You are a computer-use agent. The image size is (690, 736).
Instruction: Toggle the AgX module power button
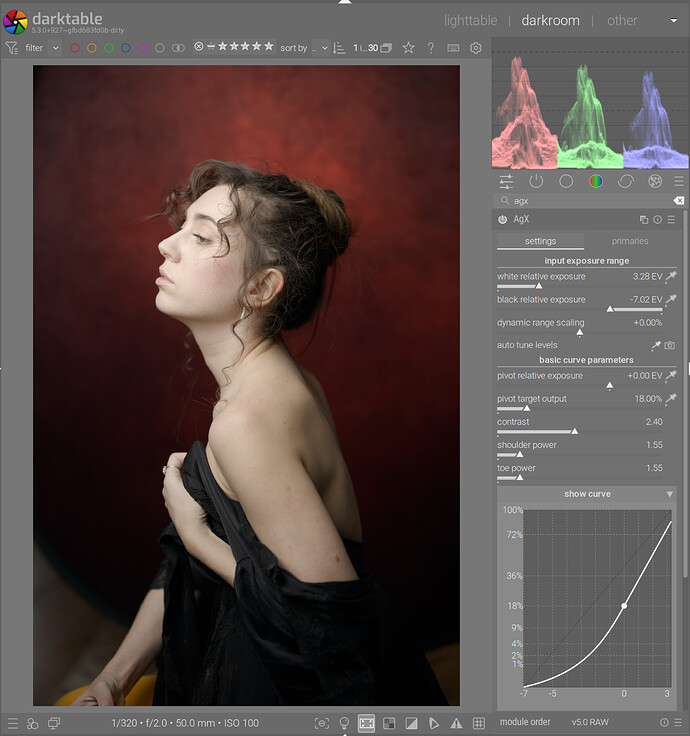[502, 219]
